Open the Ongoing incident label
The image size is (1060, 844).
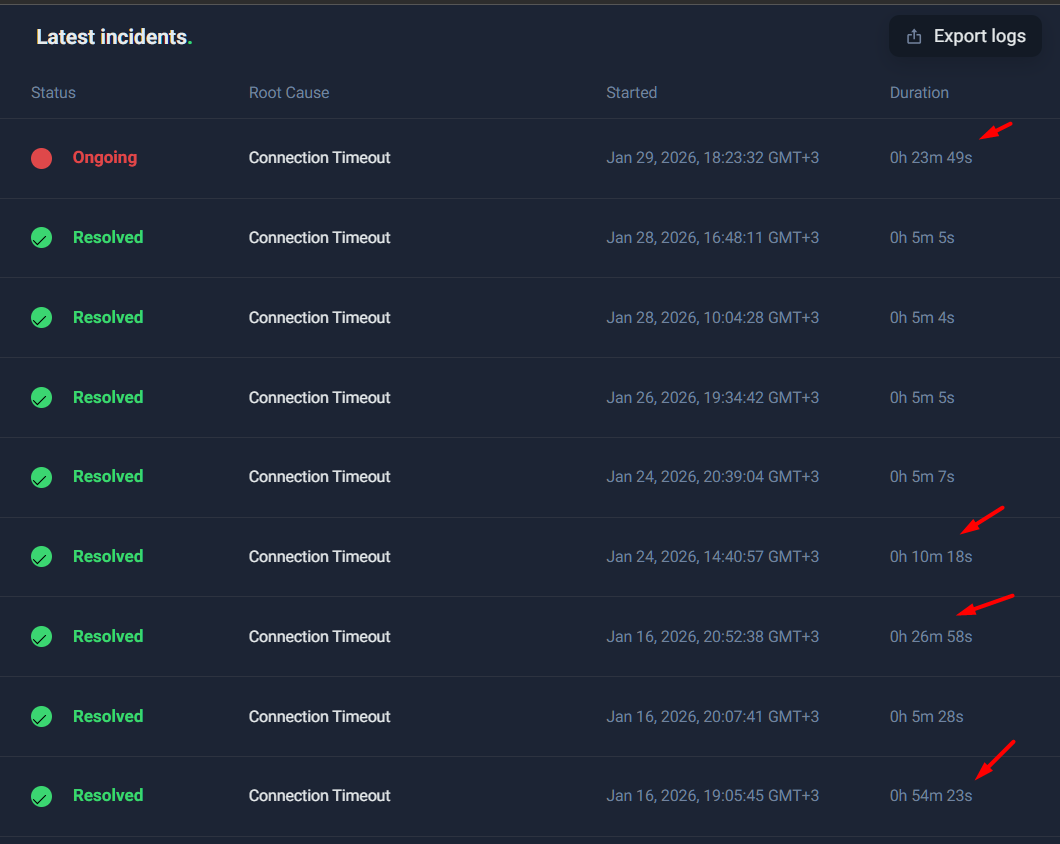pos(105,158)
